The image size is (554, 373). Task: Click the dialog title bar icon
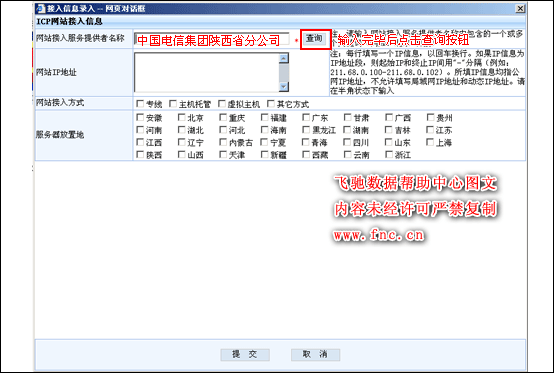click(x=41, y=8)
